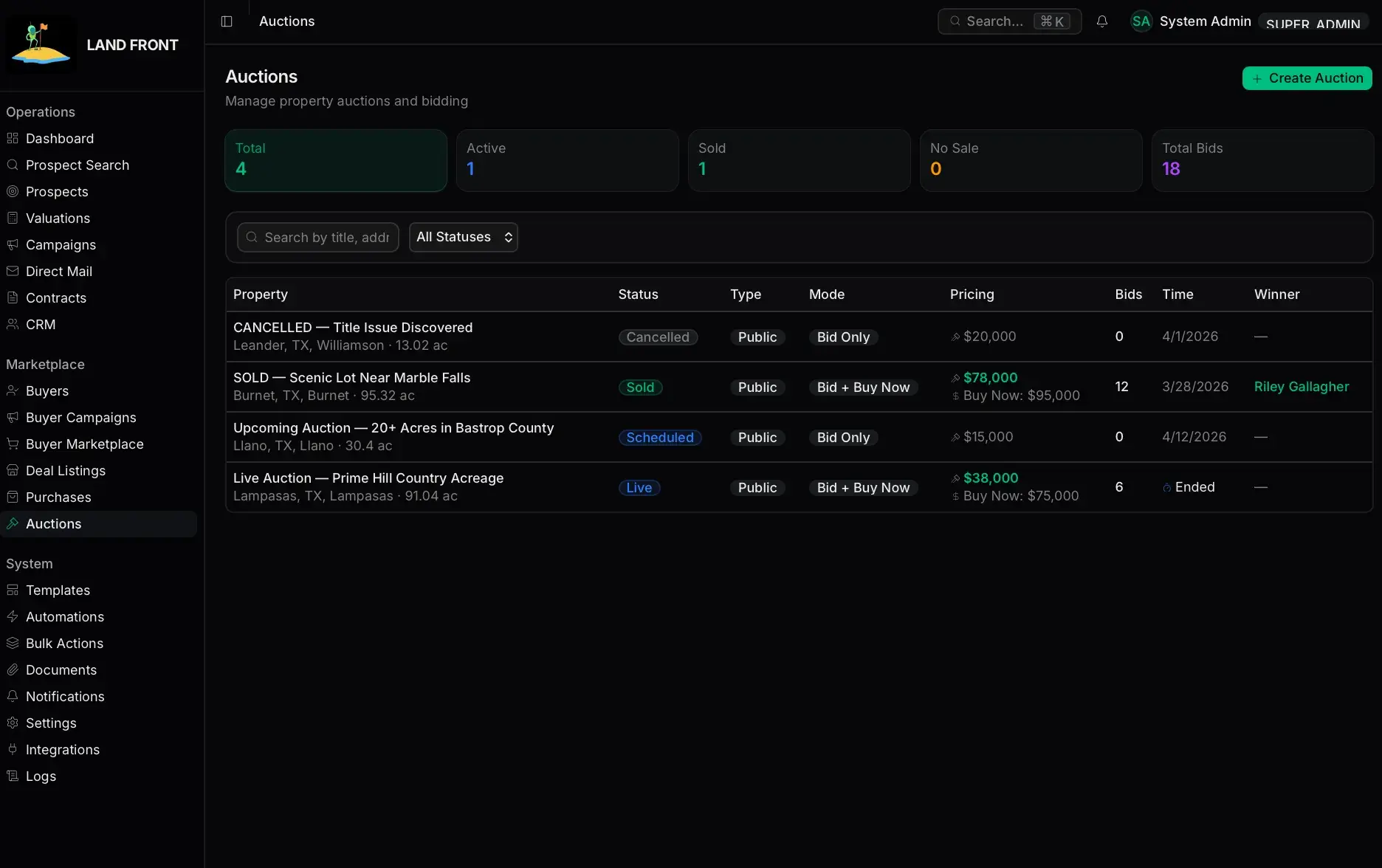The width and height of the screenshot is (1382, 868).
Task: Open the Valuations section
Action: tap(98, 218)
